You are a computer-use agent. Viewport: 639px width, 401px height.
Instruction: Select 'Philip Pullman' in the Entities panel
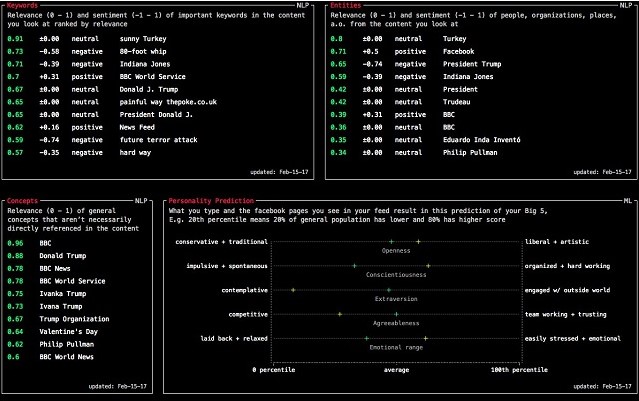point(470,153)
